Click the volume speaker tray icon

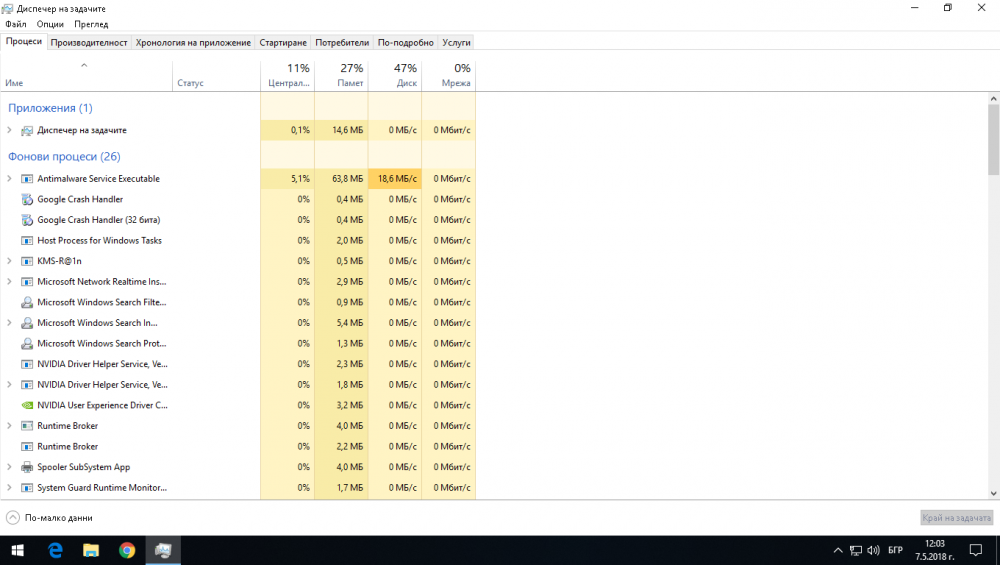coord(873,550)
